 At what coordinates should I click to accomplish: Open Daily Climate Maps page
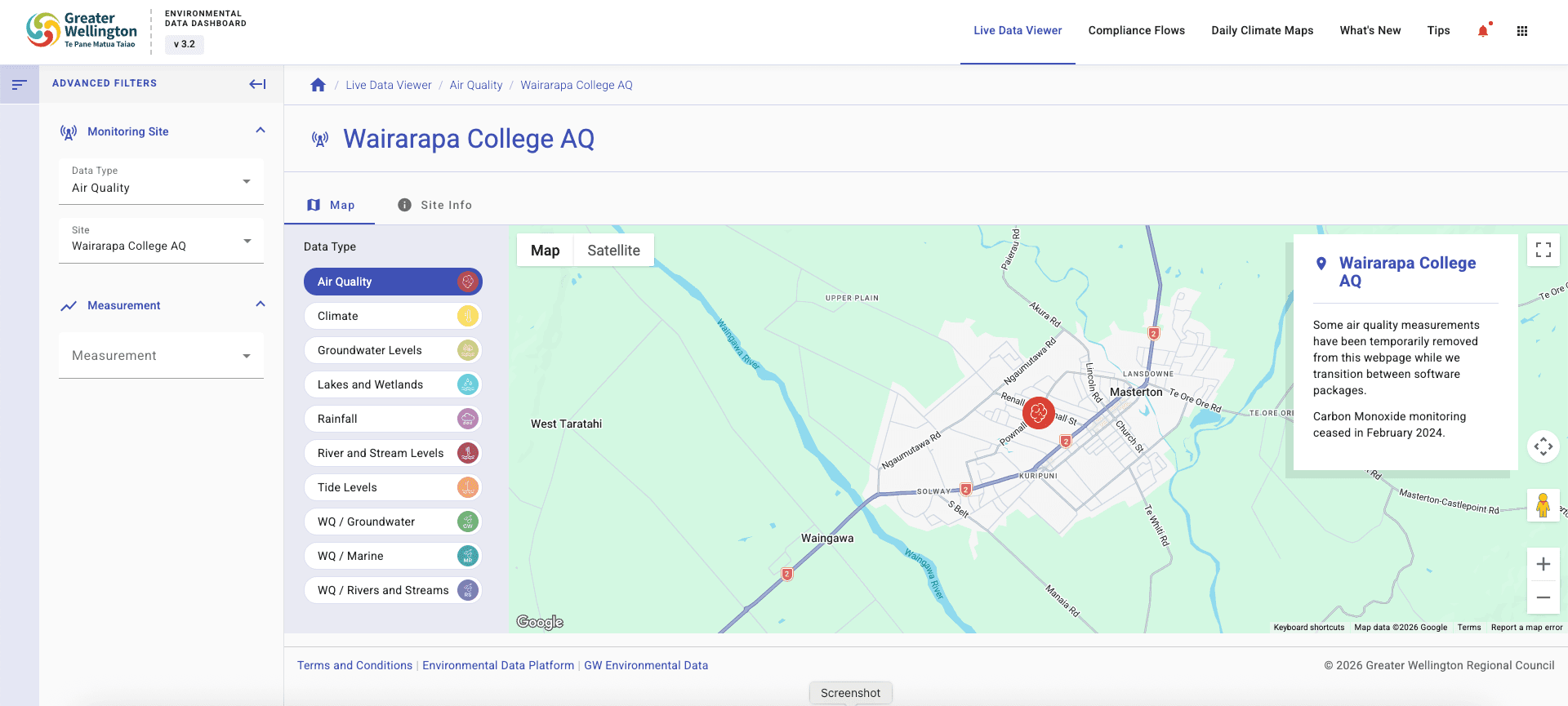[x=1262, y=31]
